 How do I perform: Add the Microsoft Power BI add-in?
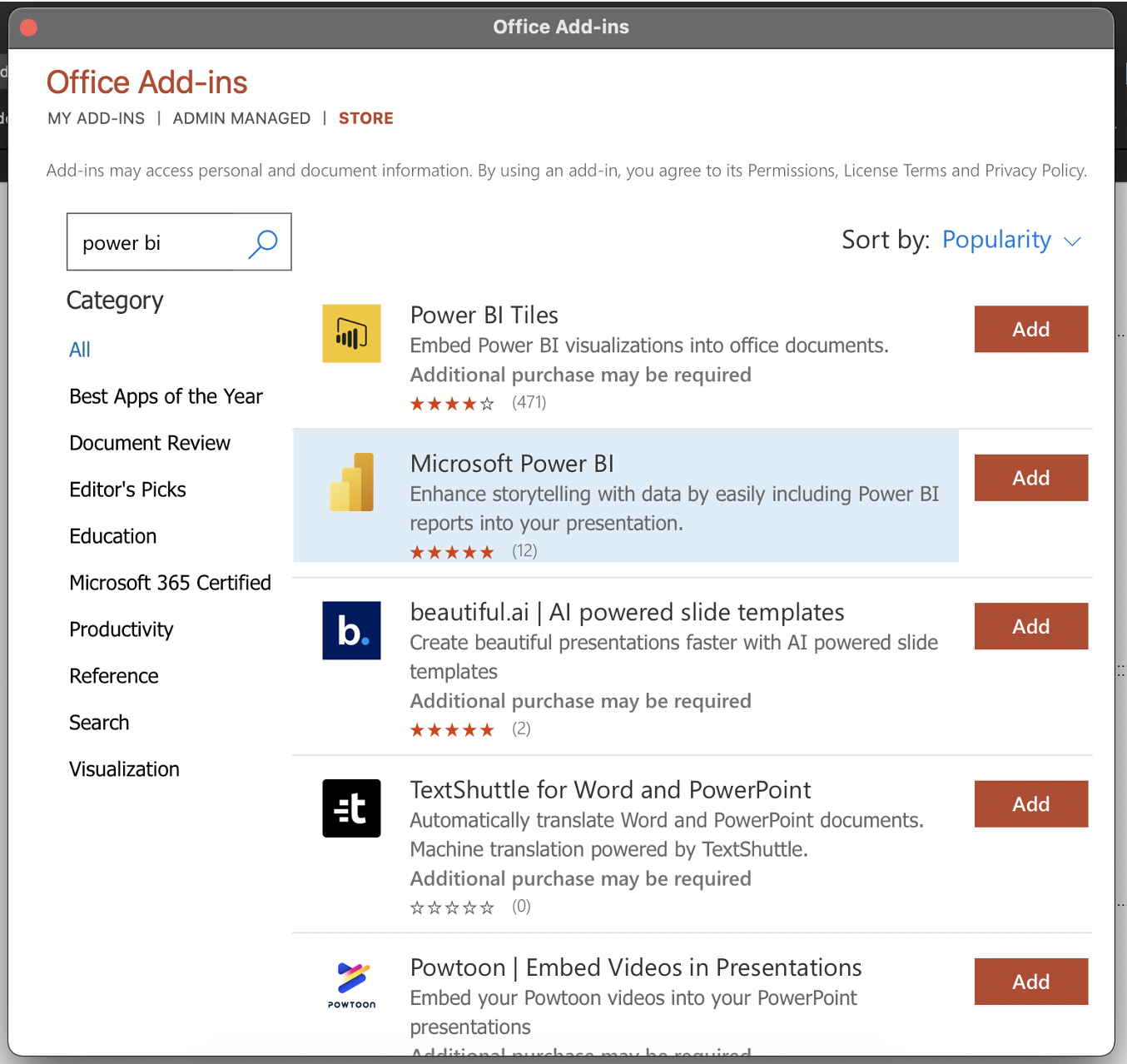pyautogui.click(x=1031, y=478)
